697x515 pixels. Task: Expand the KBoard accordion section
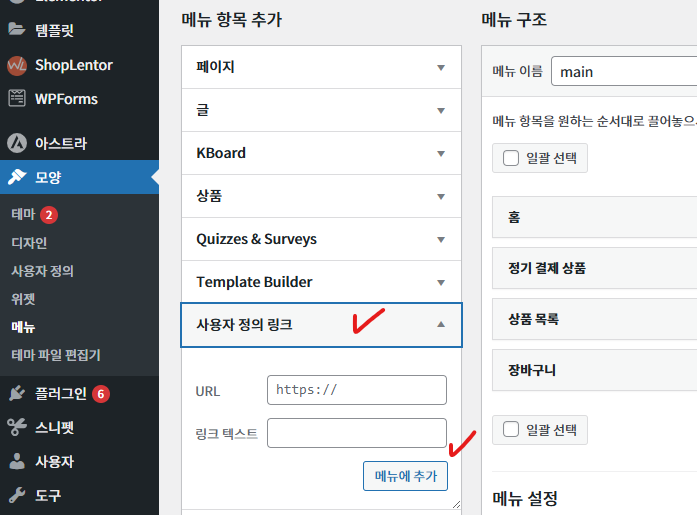point(321,153)
